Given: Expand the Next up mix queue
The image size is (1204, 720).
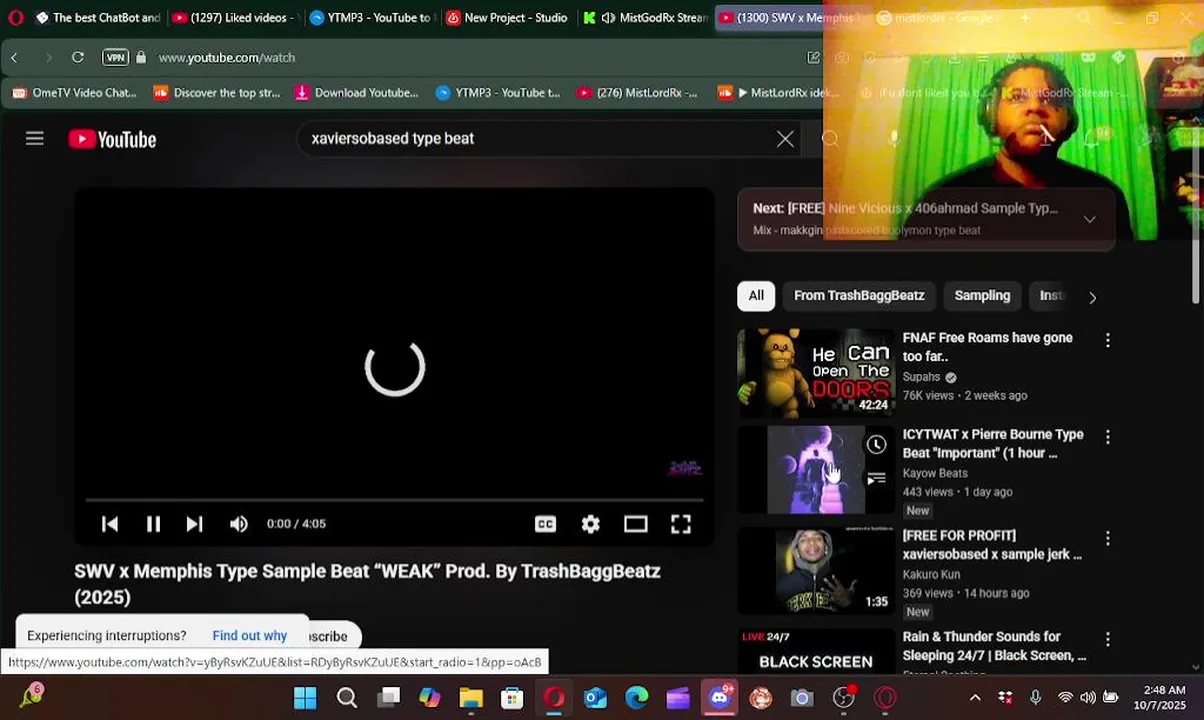Looking at the screenshot, I should tap(1090, 219).
